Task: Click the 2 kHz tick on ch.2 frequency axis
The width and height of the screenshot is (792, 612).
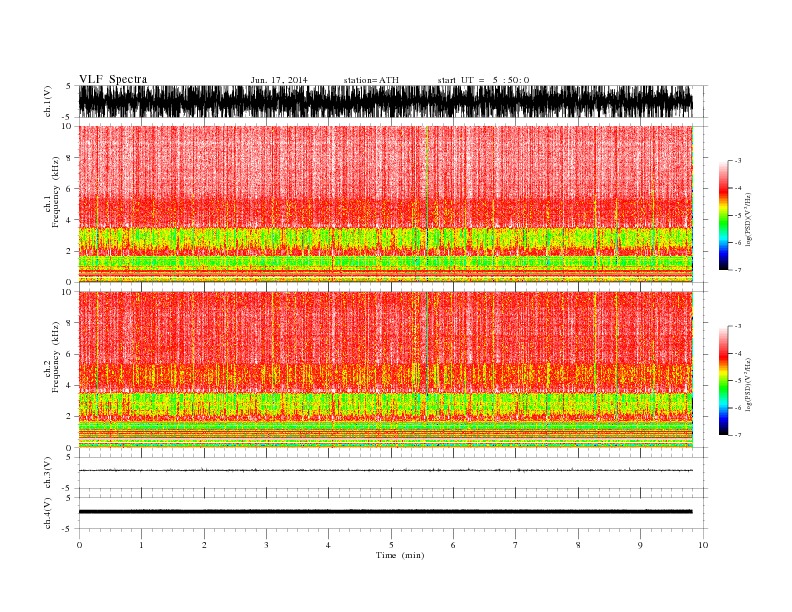Action: tap(69, 417)
